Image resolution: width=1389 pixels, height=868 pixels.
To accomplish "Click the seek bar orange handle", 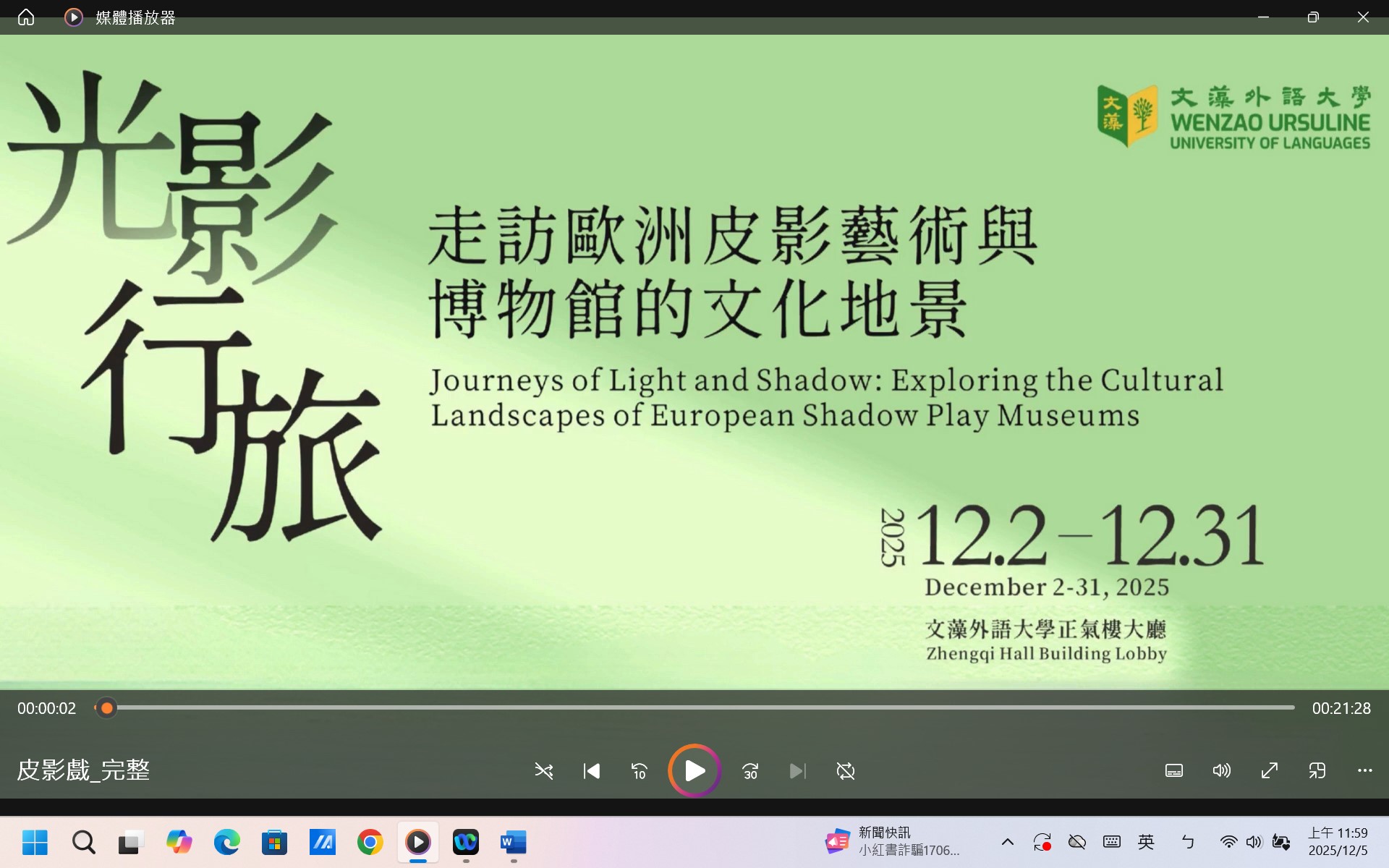I will tap(107, 708).
